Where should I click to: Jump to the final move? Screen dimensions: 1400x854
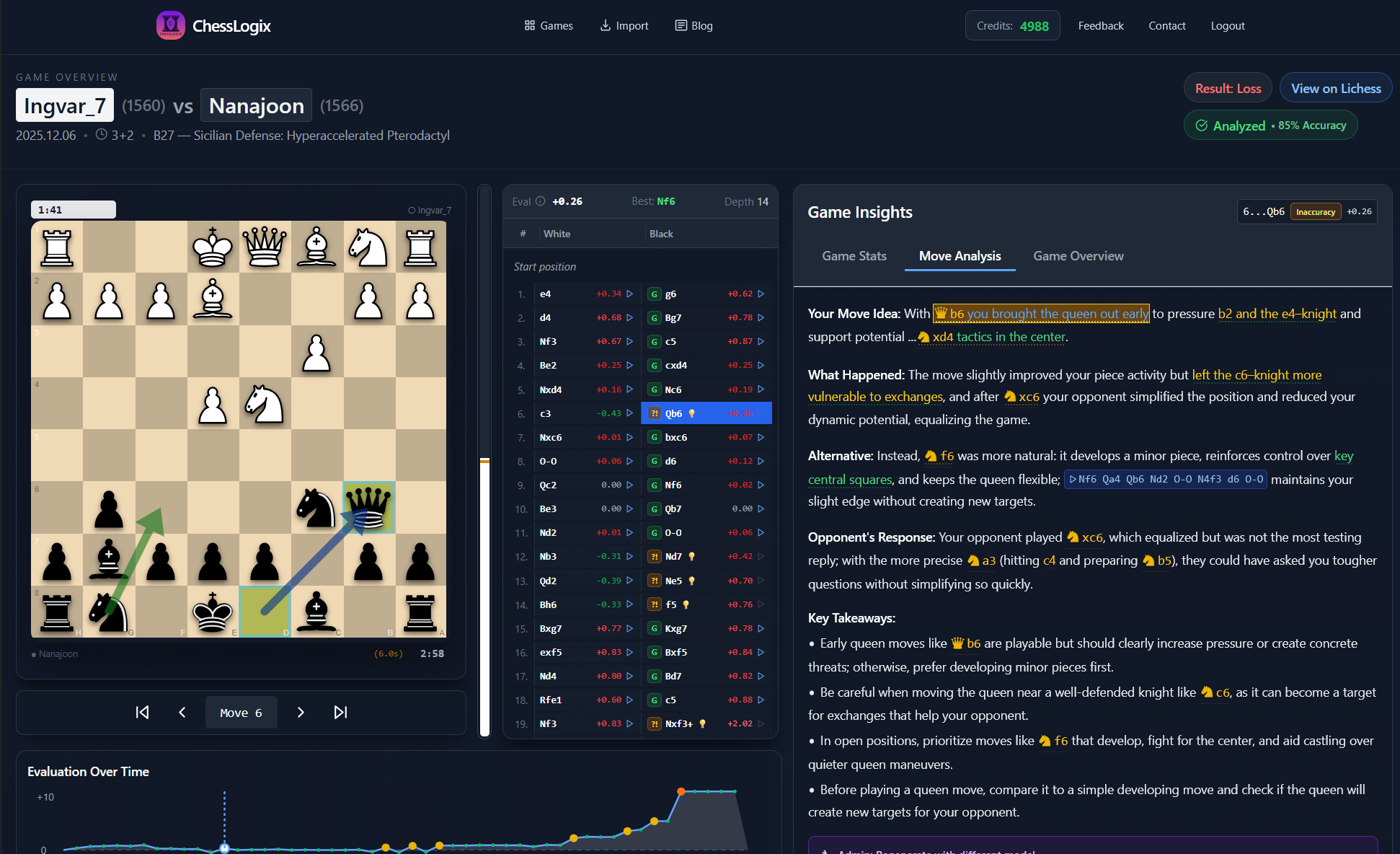pos(340,712)
